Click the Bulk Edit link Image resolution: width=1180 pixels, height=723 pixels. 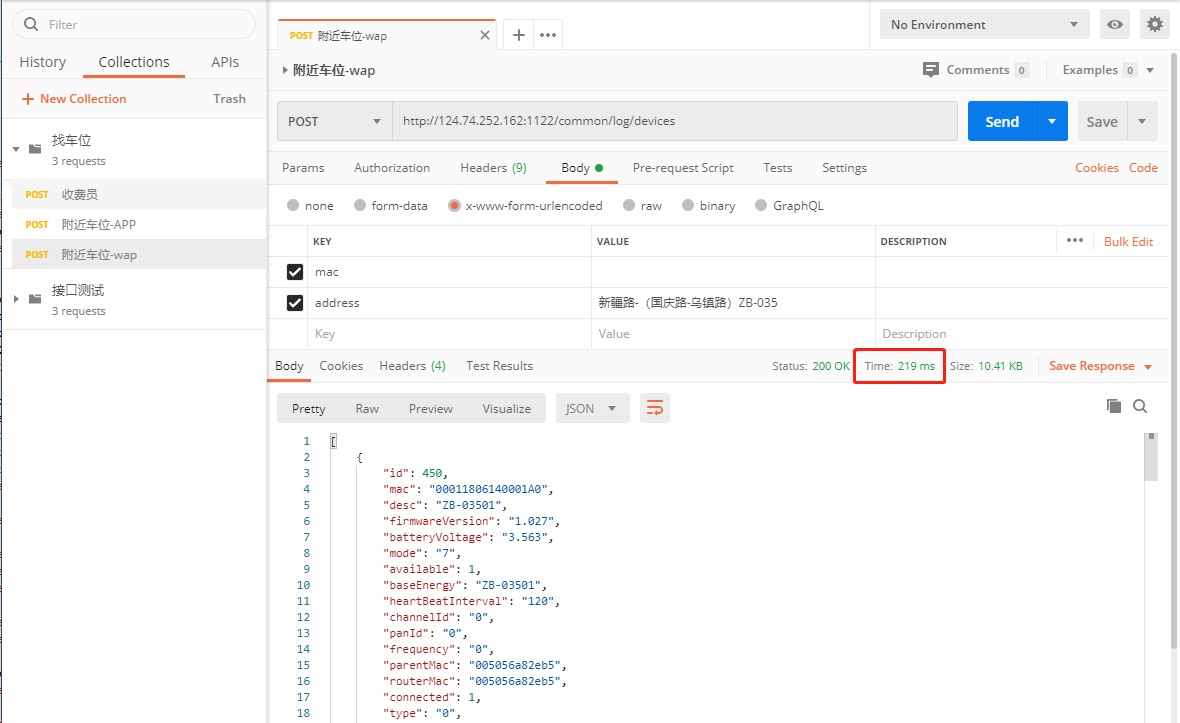(x=1128, y=241)
